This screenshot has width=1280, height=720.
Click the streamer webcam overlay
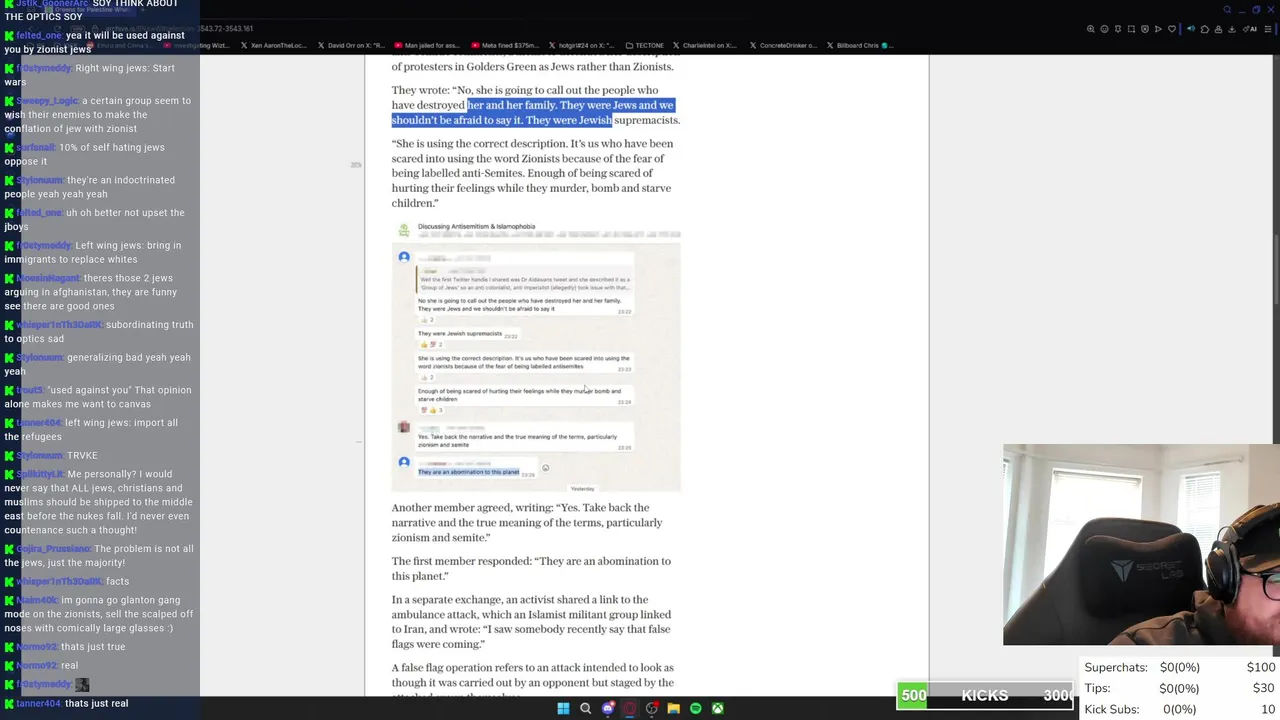(x=1141, y=545)
